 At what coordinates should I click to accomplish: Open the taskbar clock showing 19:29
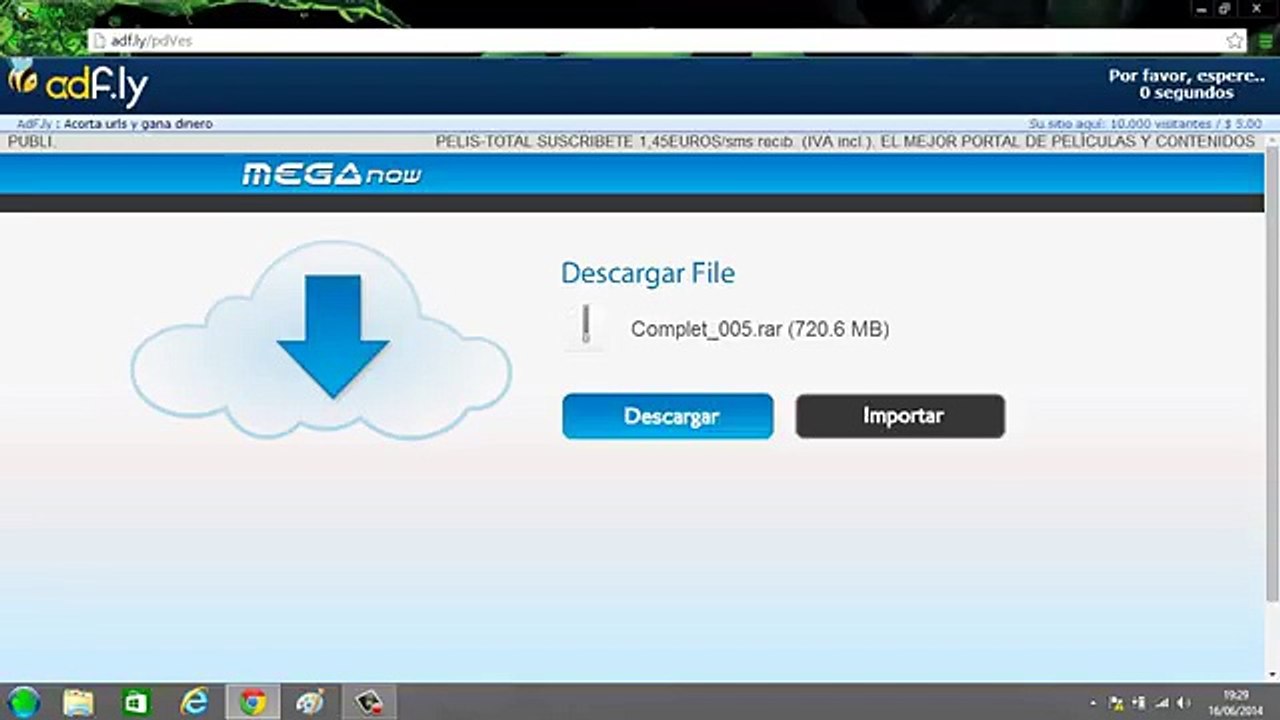pos(1237,701)
